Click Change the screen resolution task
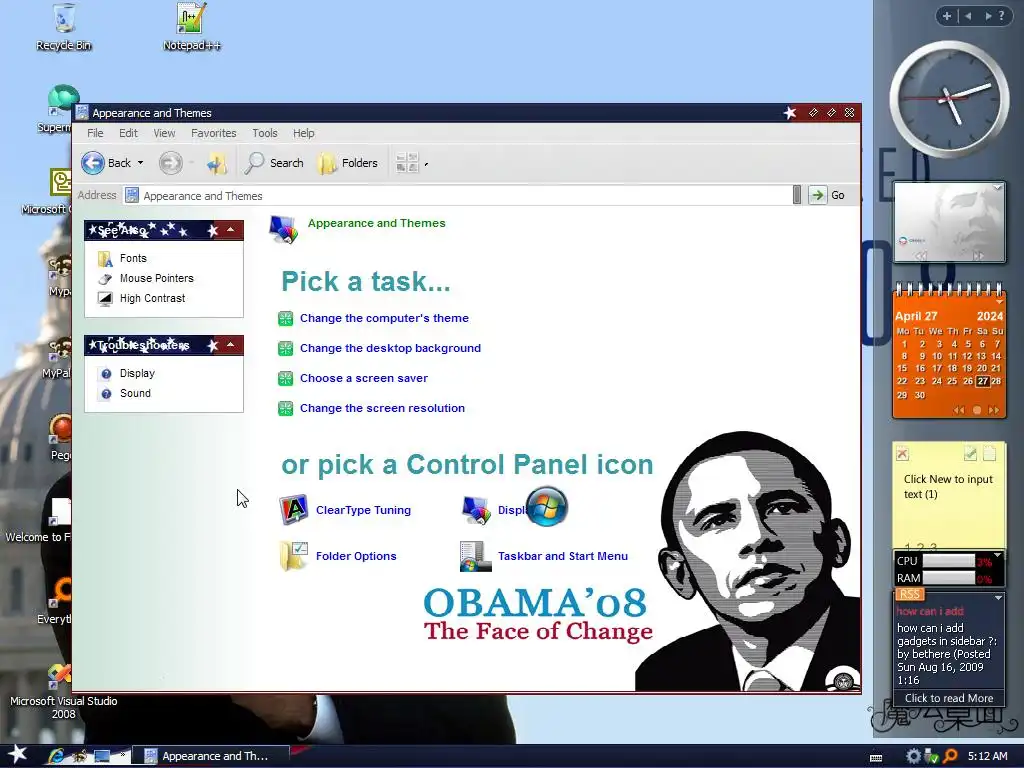The height and width of the screenshot is (768, 1024). tap(382, 408)
